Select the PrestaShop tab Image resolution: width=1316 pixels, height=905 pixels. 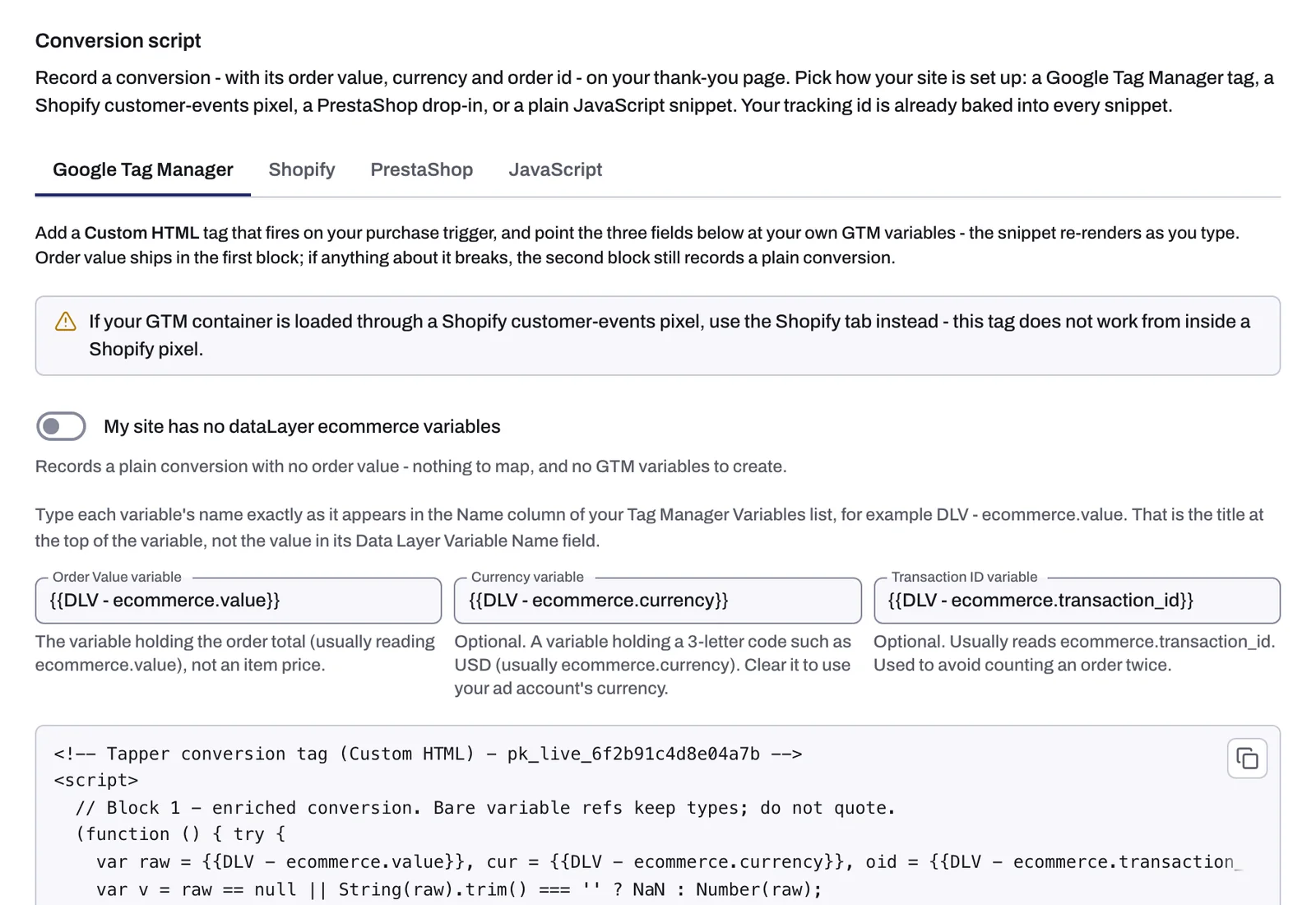tap(422, 169)
